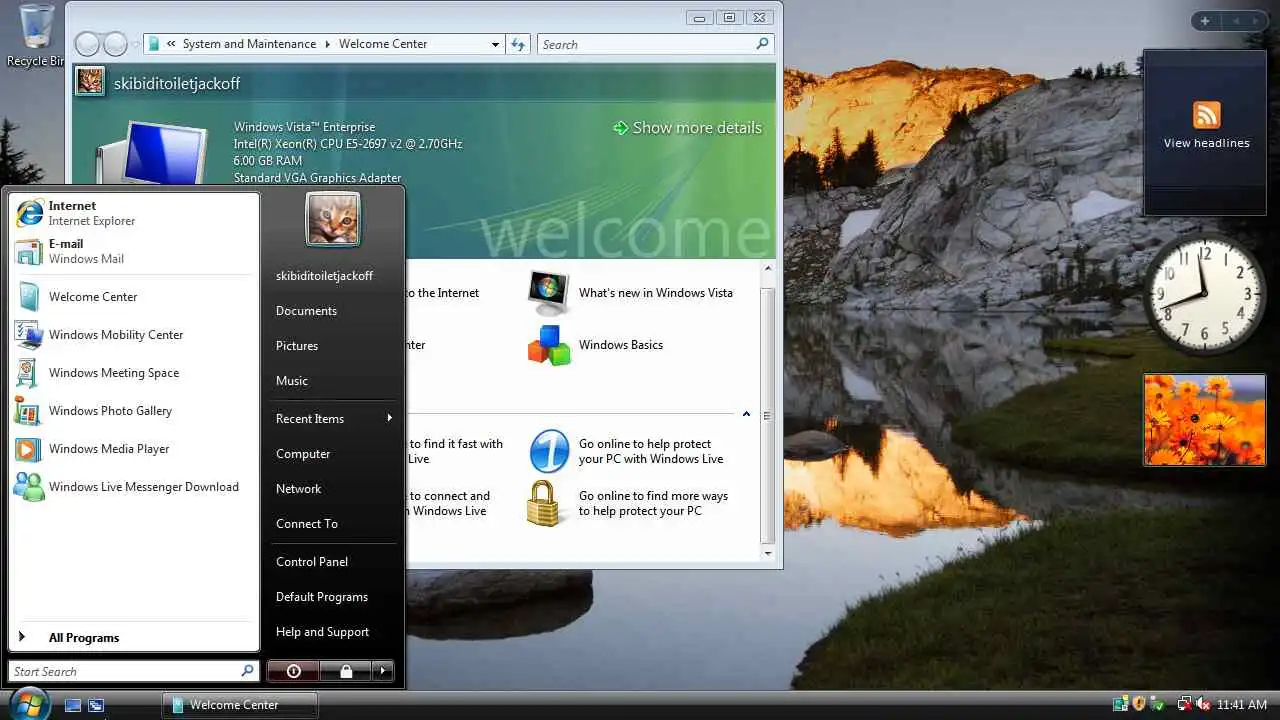Click the Windows Live OneCare protect PC icon

coord(549,451)
